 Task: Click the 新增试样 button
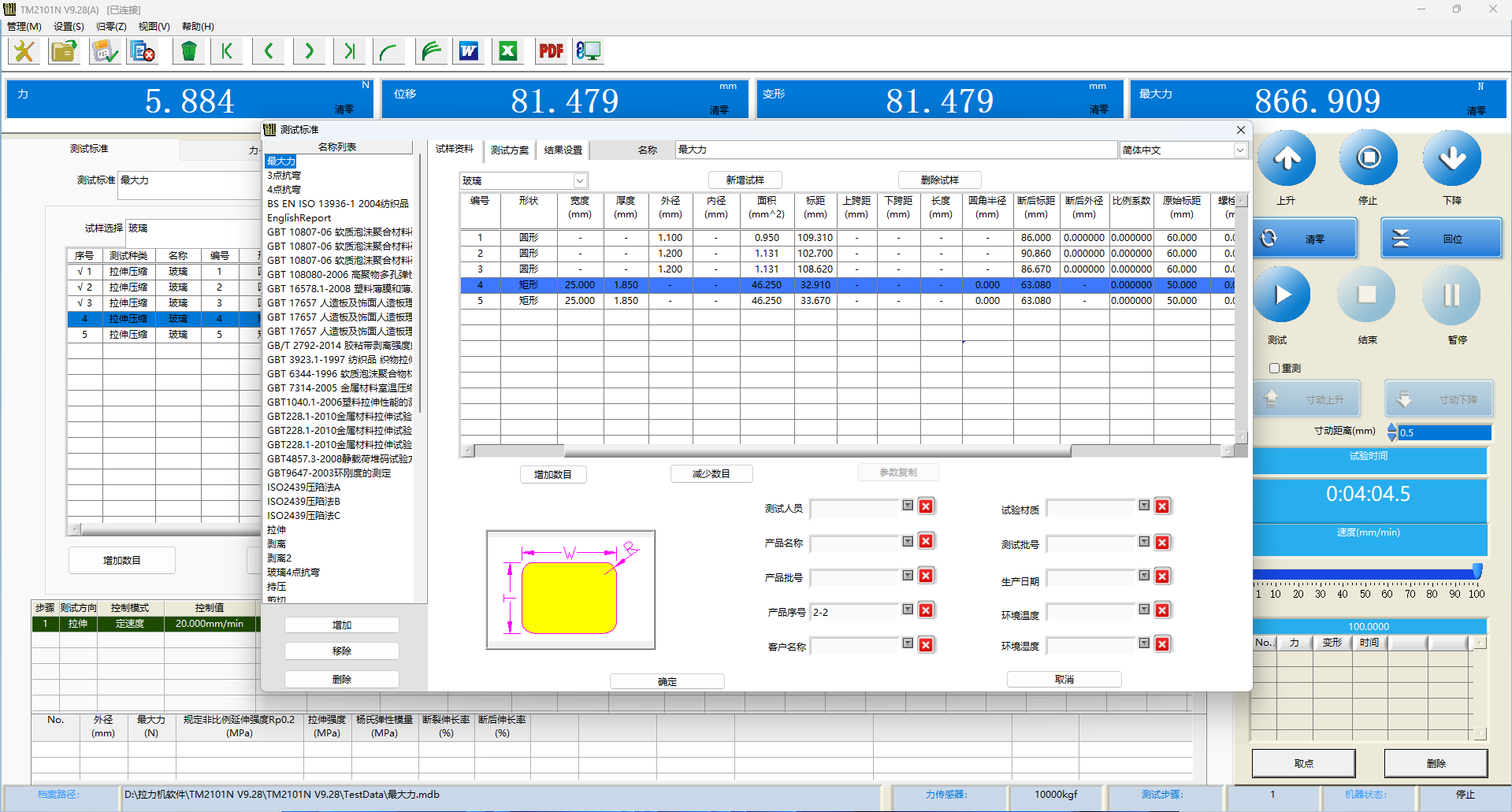pyautogui.click(x=745, y=180)
